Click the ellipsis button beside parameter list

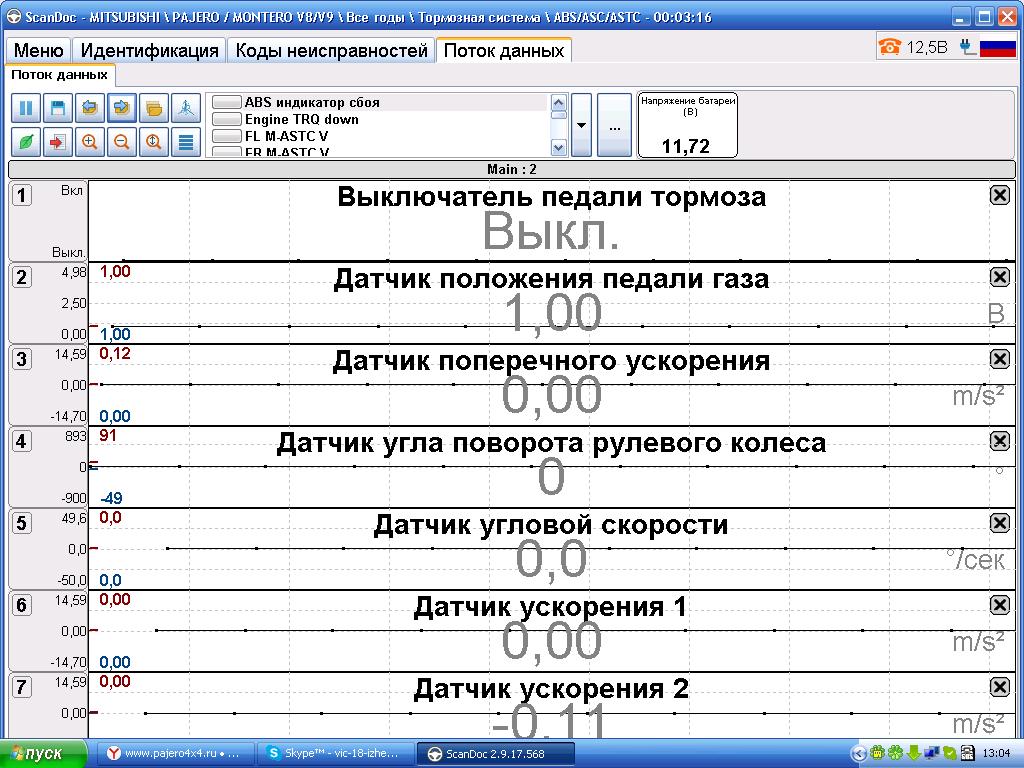point(614,126)
